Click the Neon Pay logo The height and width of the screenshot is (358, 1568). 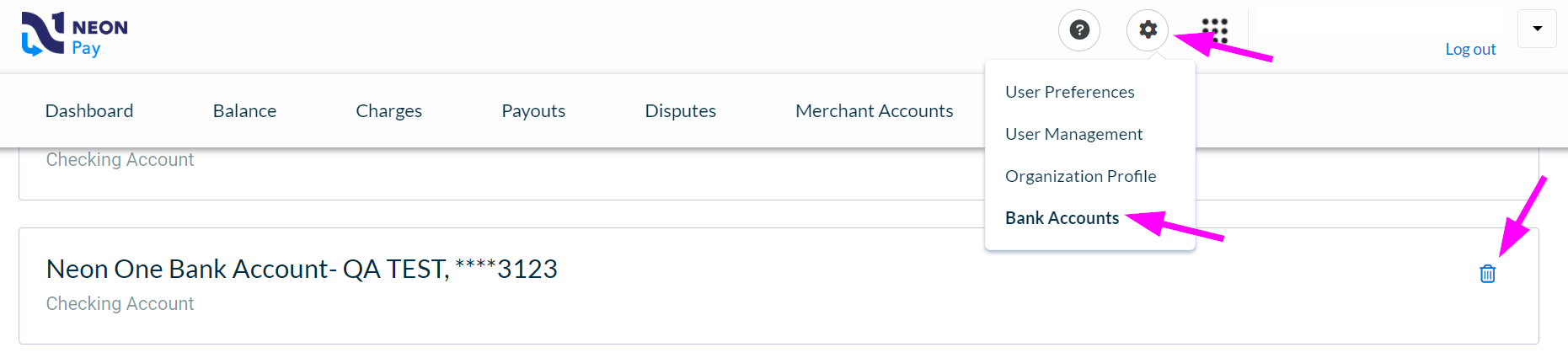(75, 35)
